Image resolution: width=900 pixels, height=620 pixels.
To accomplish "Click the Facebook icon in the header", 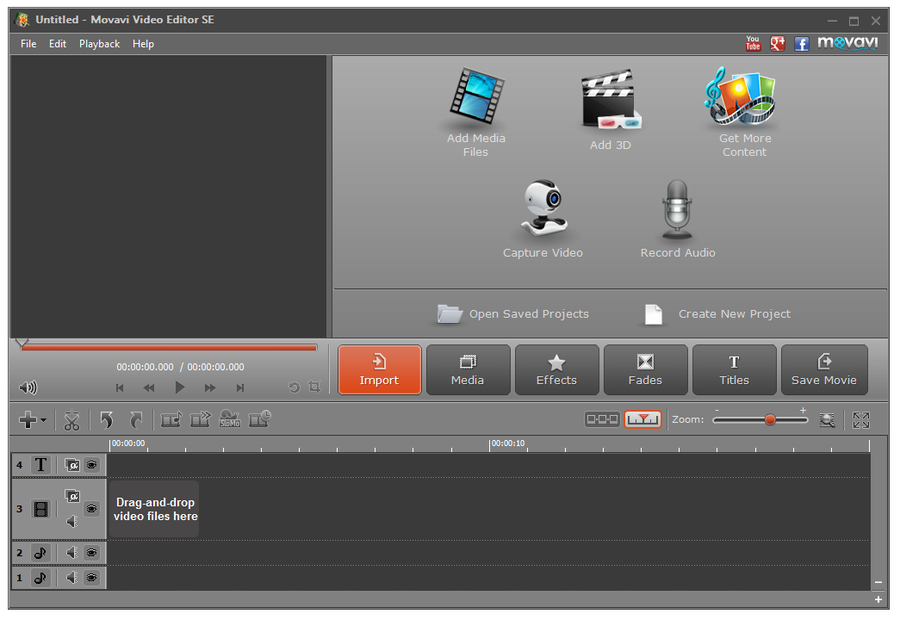I will (x=802, y=44).
